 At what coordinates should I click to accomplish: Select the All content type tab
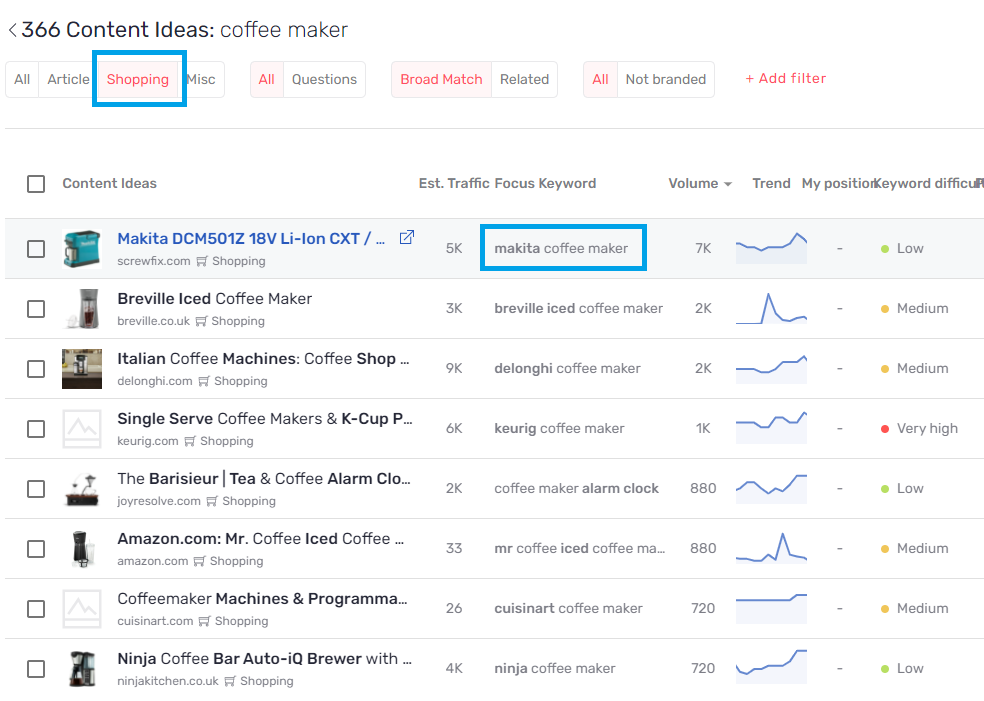[x=22, y=79]
